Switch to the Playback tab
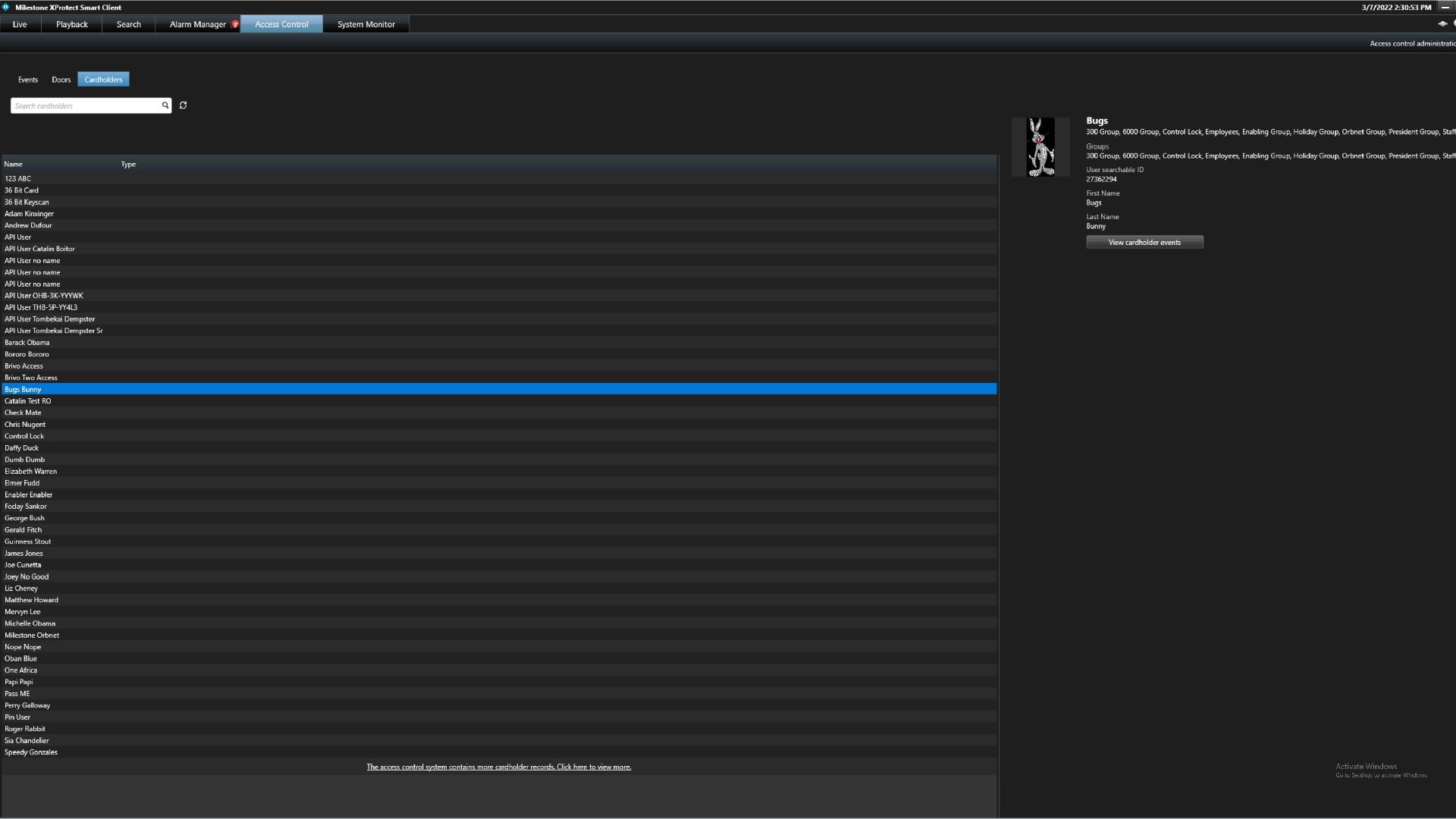Image resolution: width=1456 pixels, height=819 pixels. click(72, 24)
